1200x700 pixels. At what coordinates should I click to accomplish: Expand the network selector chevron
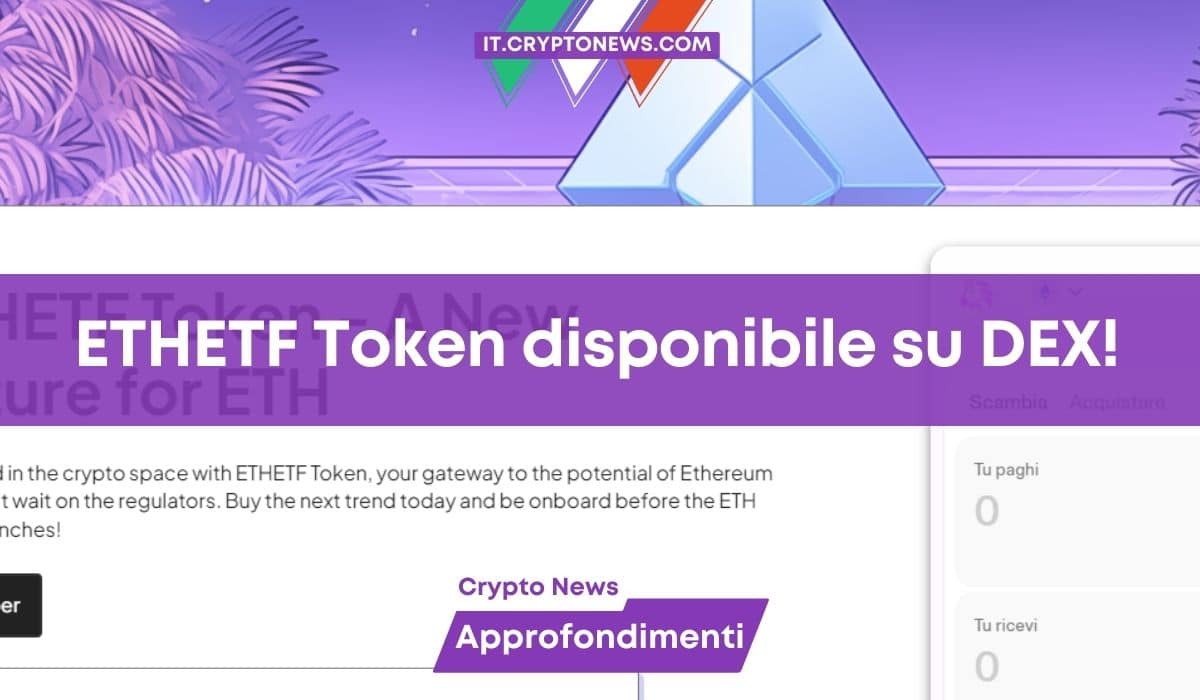(1075, 292)
